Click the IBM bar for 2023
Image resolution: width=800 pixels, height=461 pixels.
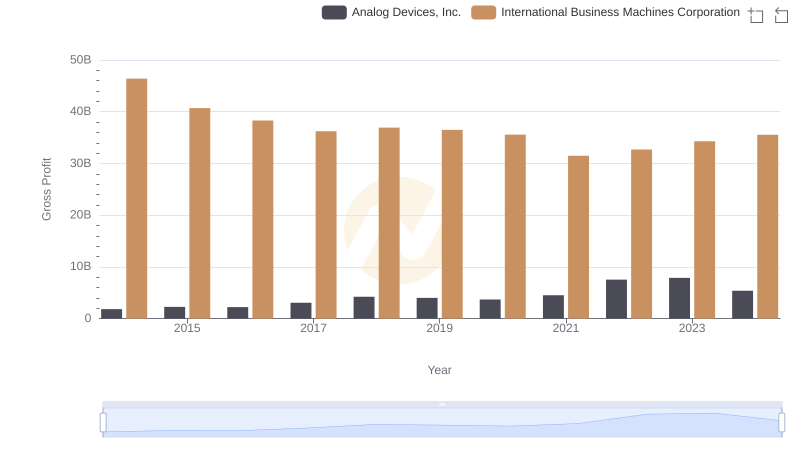point(705,230)
